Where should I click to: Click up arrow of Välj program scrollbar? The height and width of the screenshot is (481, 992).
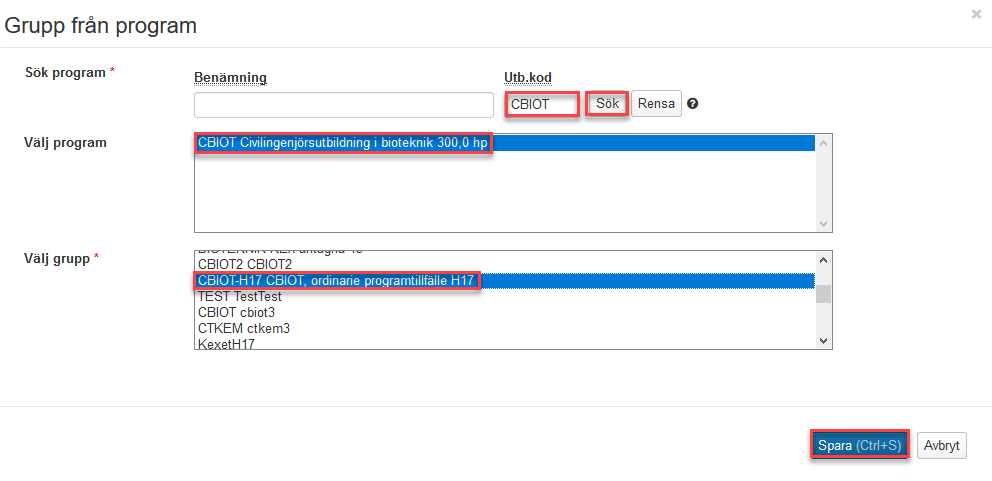[824, 142]
